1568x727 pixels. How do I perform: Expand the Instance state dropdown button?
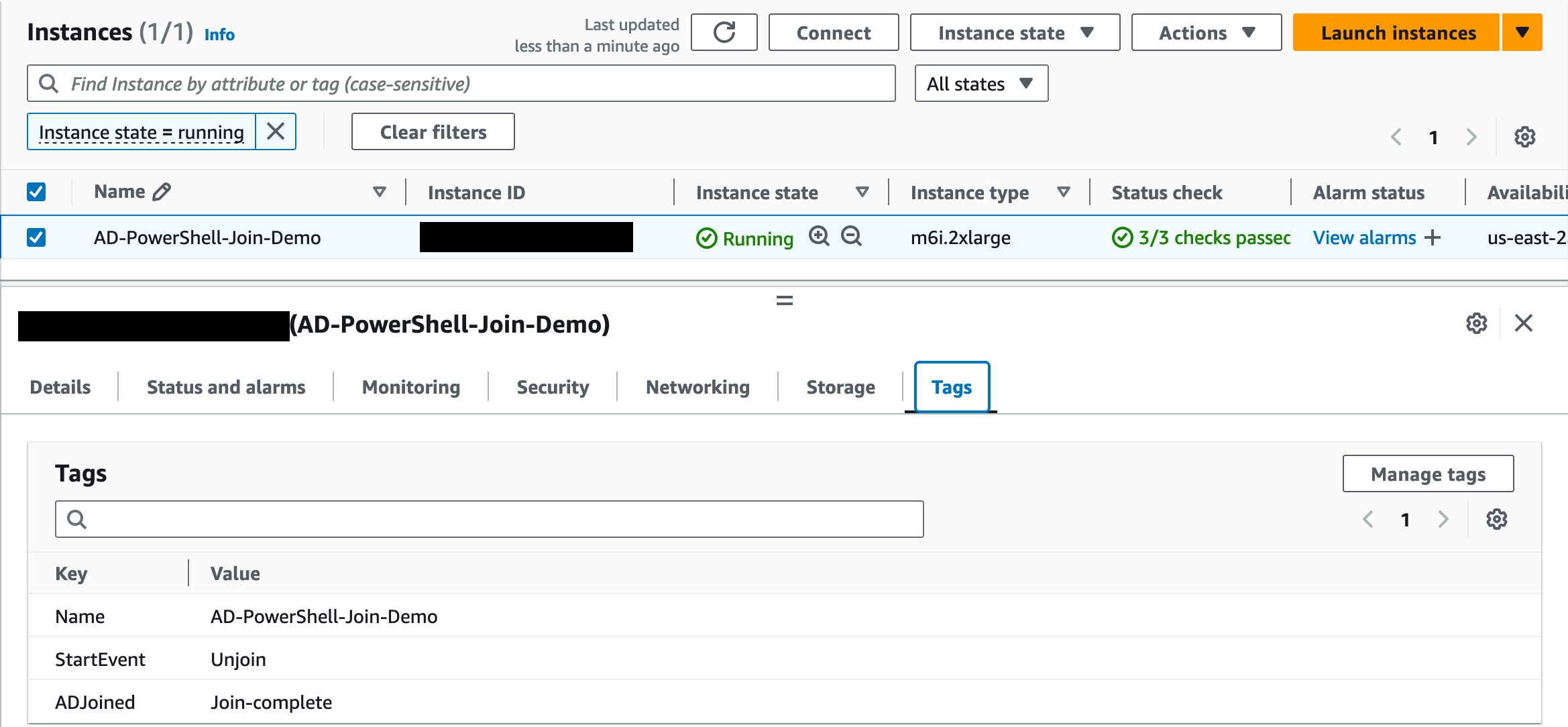click(1014, 32)
